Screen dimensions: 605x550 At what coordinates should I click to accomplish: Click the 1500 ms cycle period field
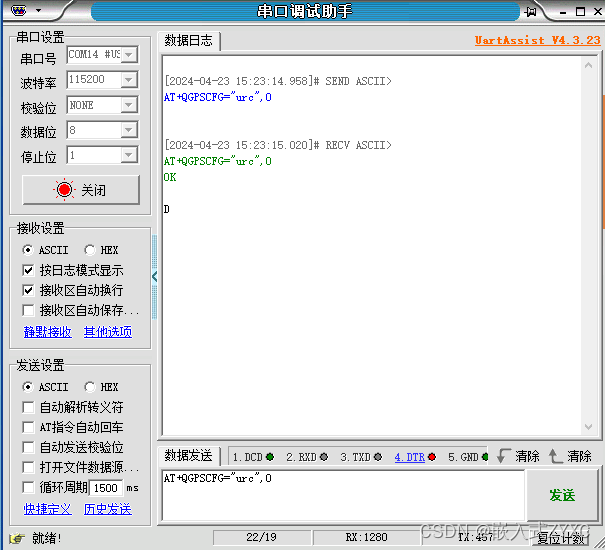tap(106, 488)
